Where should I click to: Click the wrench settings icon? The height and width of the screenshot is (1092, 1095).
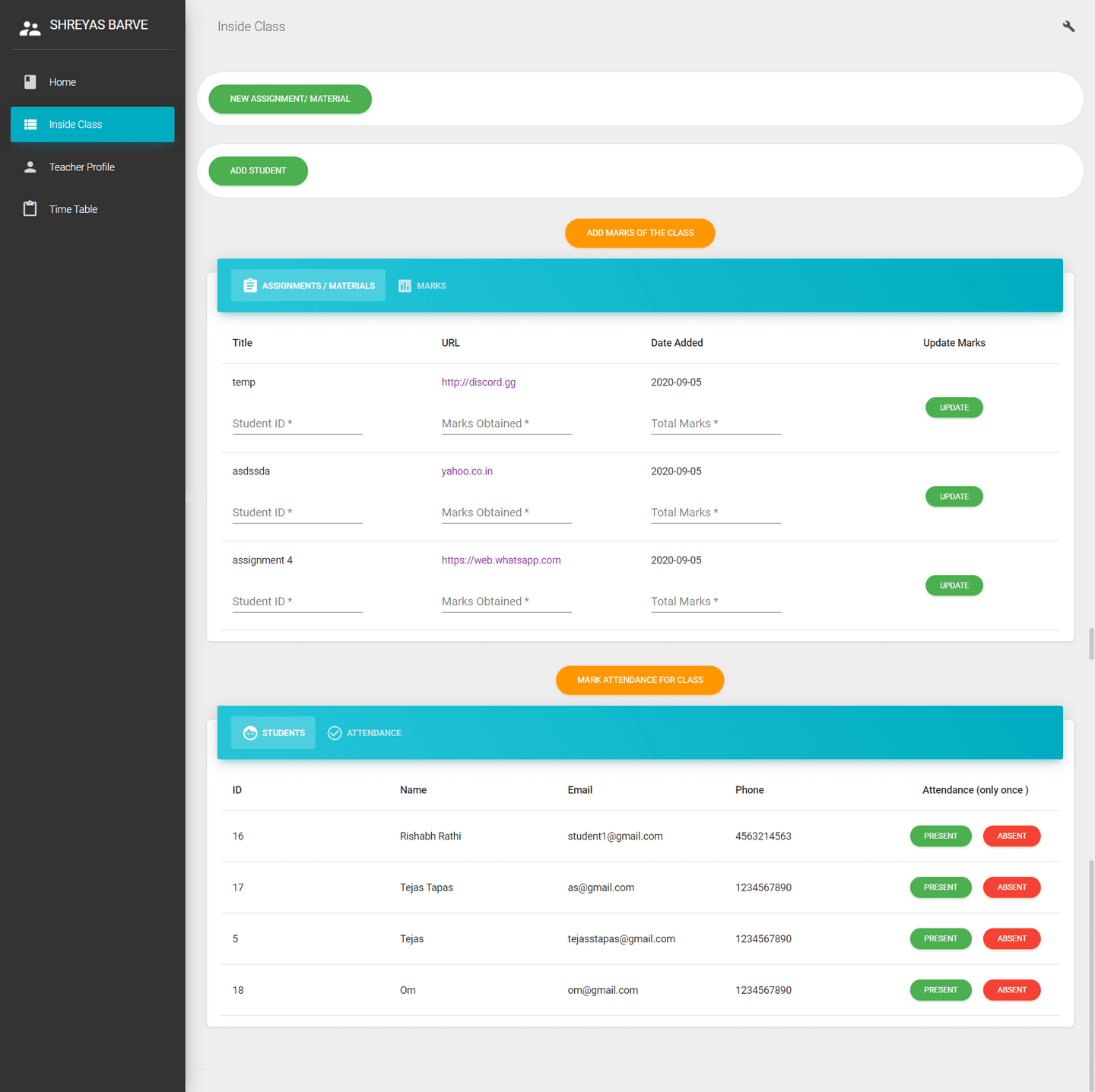click(x=1068, y=27)
